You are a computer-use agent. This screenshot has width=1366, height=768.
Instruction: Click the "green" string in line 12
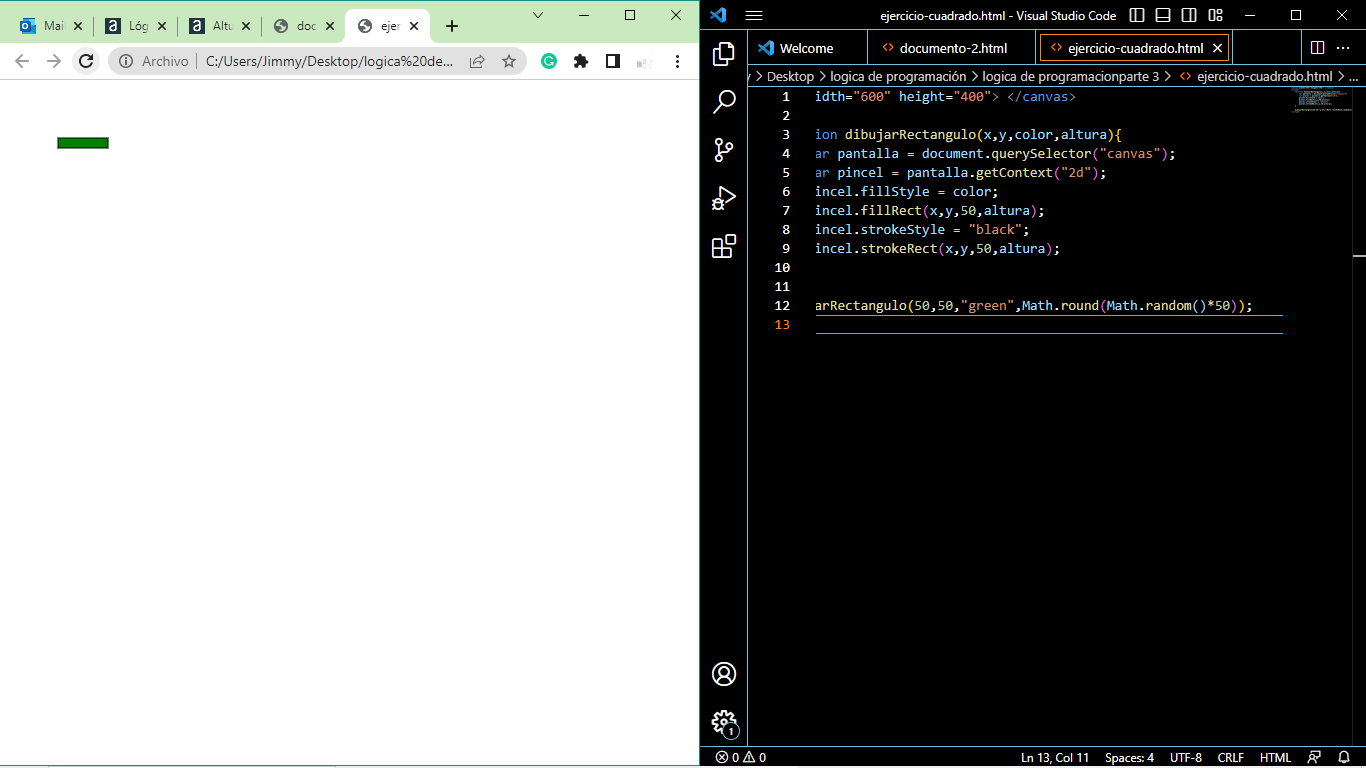987,306
